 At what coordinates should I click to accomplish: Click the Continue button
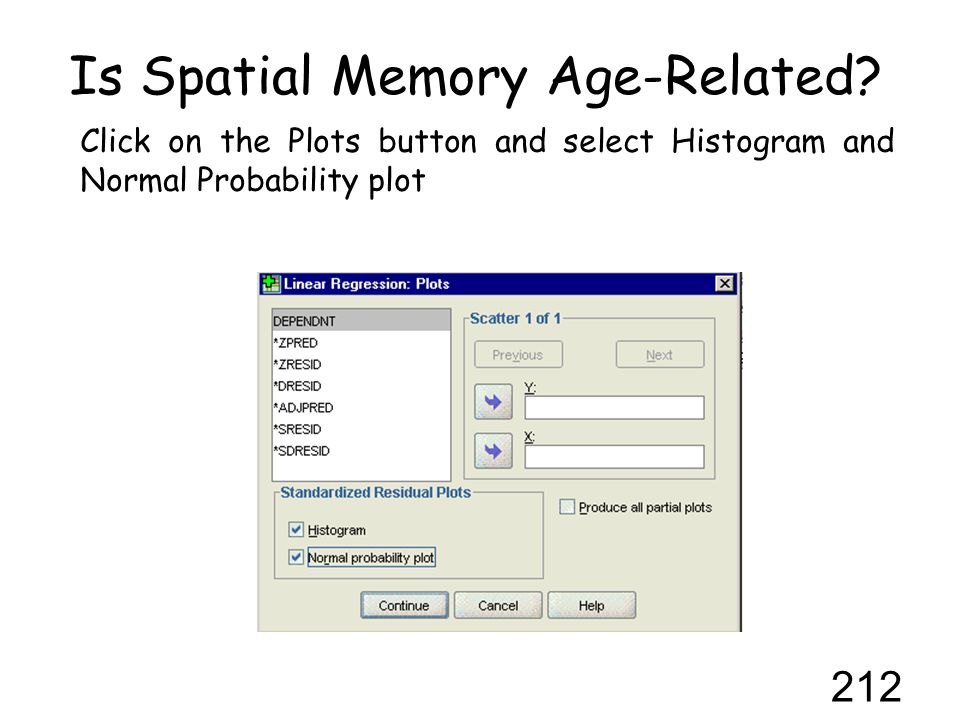404,606
